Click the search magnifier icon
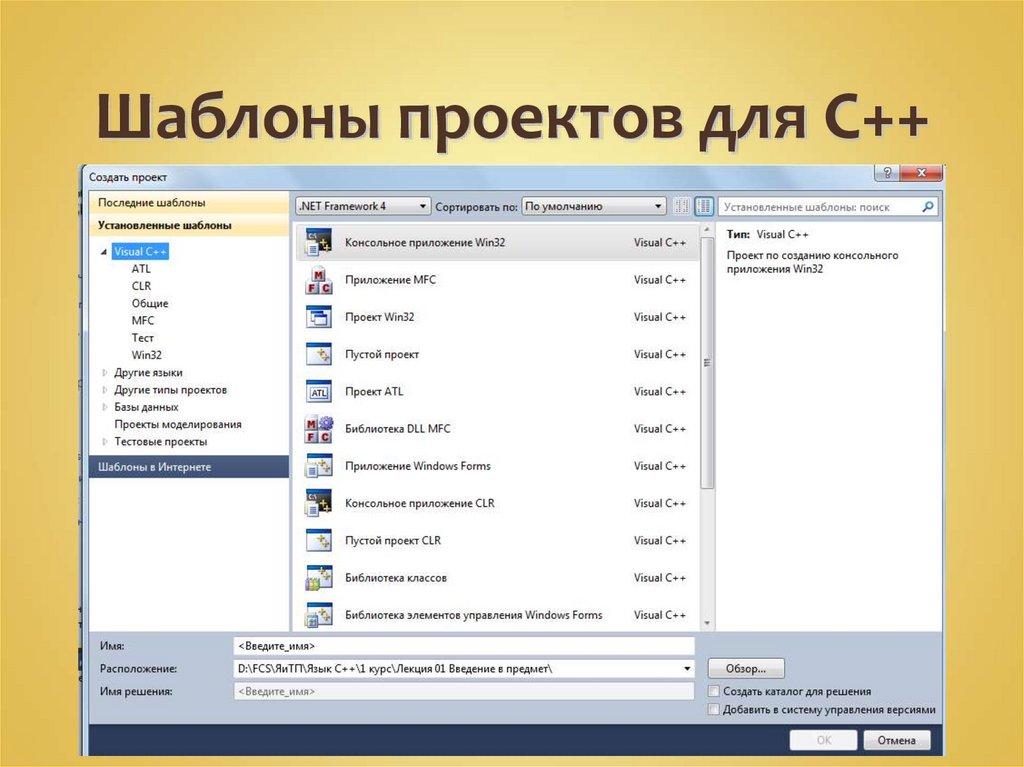The height and width of the screenshot is (767, 1024). click(x=927, y=207)
